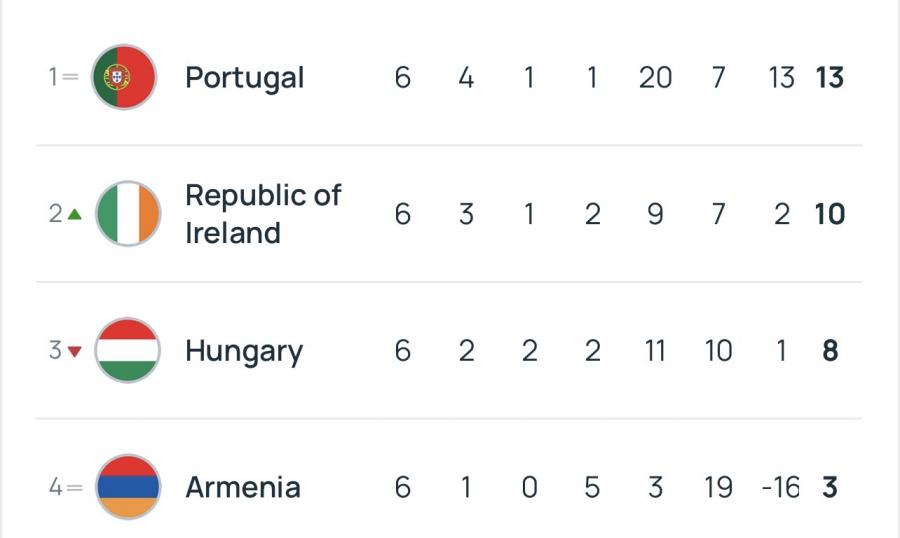Open the Portugal team name link

[x=244, y=77]
